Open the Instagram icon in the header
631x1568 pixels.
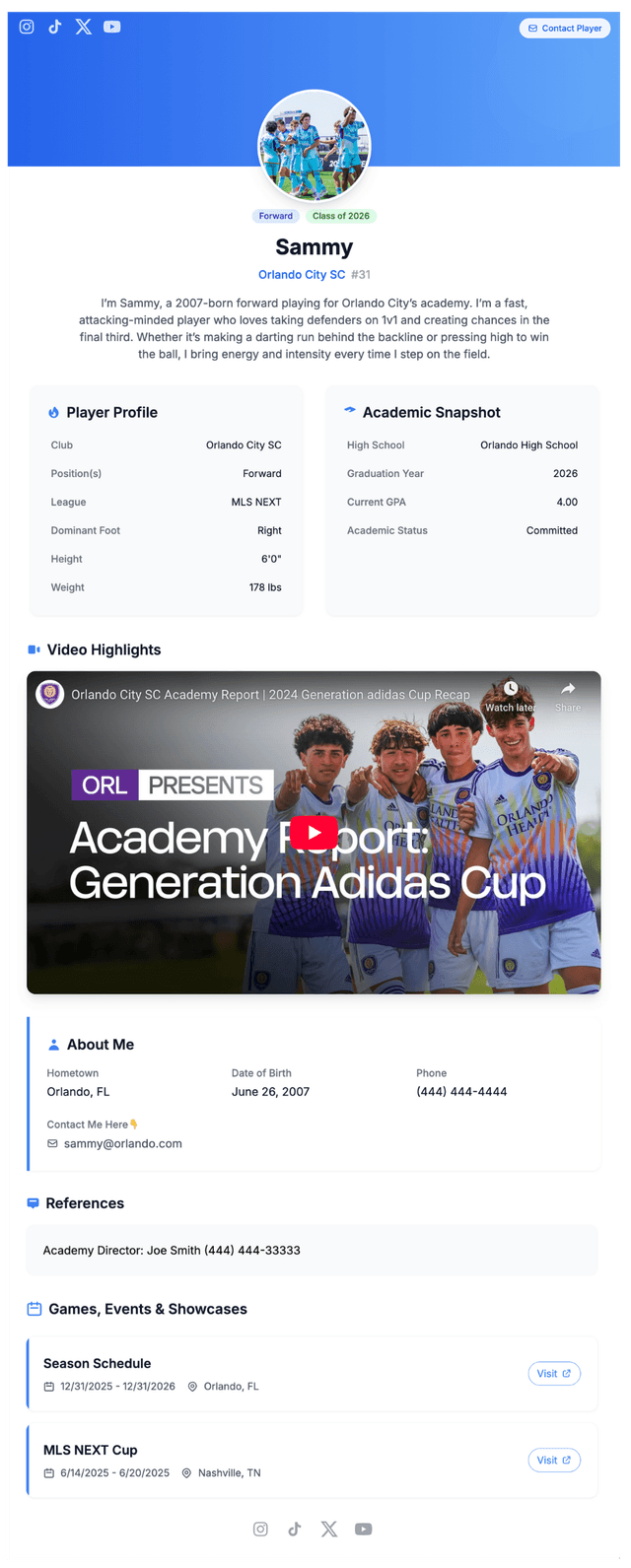point(27,27)
